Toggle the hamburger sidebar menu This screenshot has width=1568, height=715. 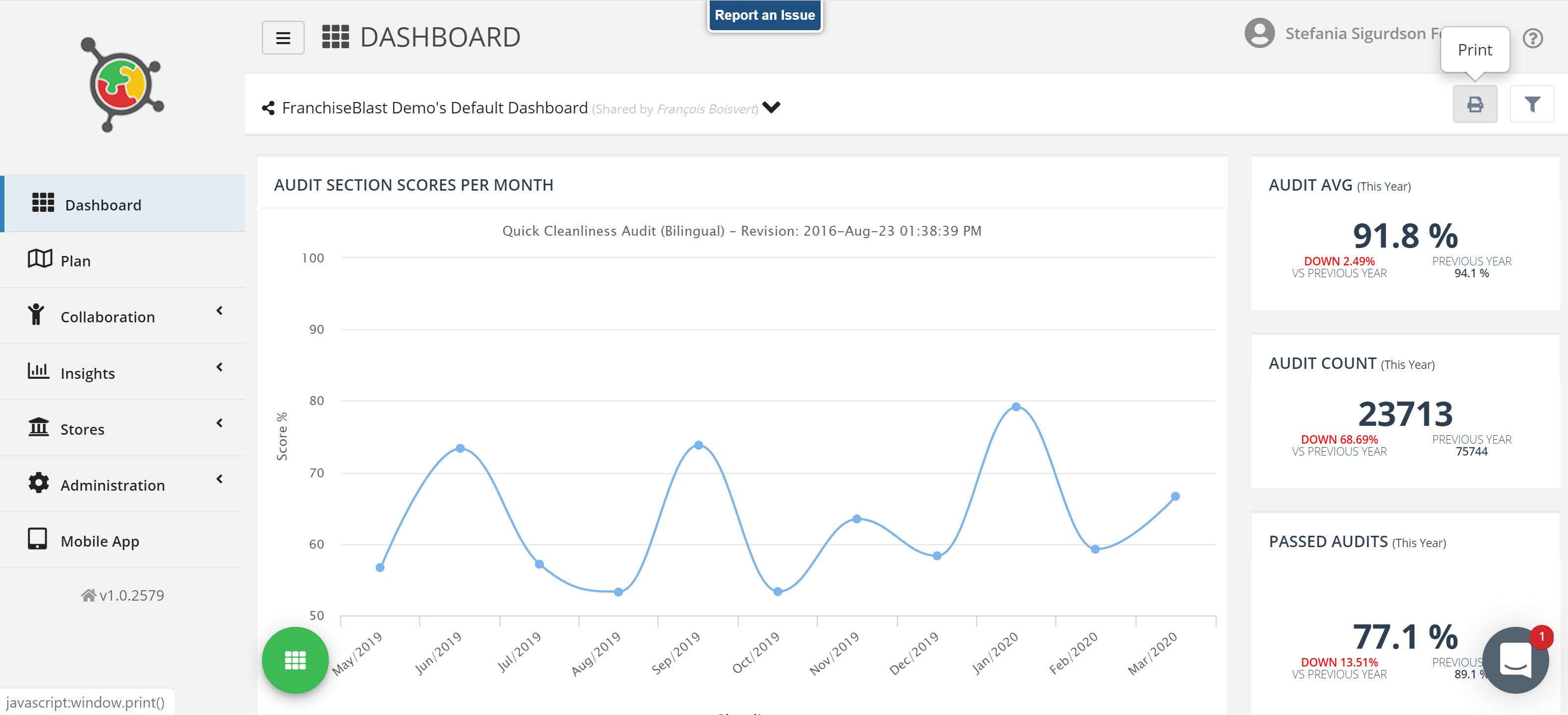[x=283, y=38]
